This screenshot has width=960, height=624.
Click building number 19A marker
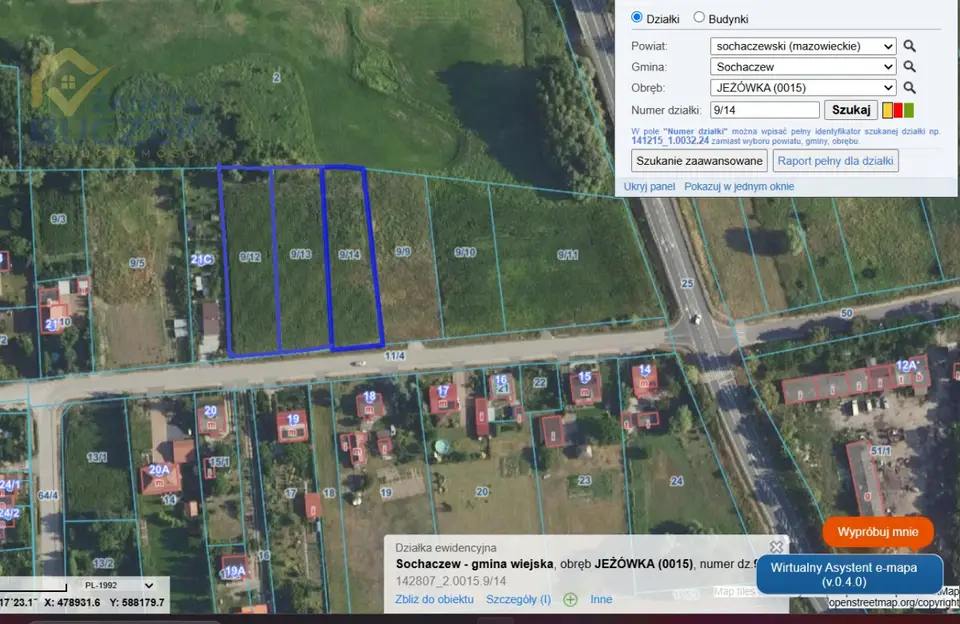[x=234, y=571]
